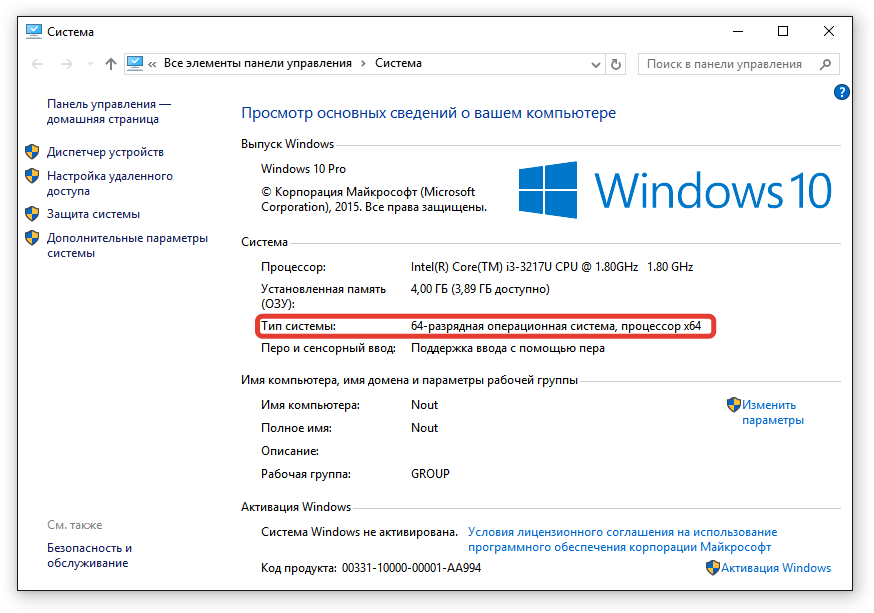
Task: Click shield icon beside Защита системы
Action: click(32, 213)
